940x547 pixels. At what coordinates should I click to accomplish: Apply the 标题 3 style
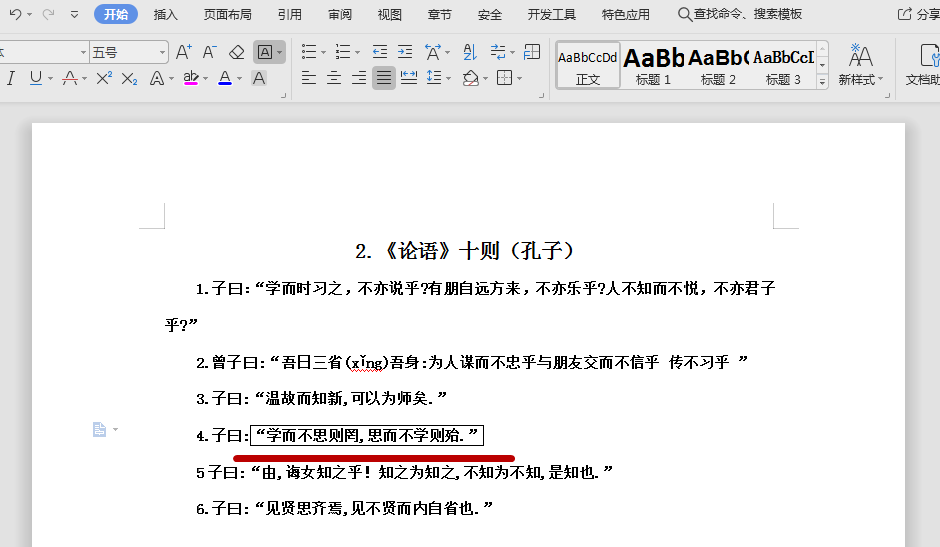coord(783,66)
